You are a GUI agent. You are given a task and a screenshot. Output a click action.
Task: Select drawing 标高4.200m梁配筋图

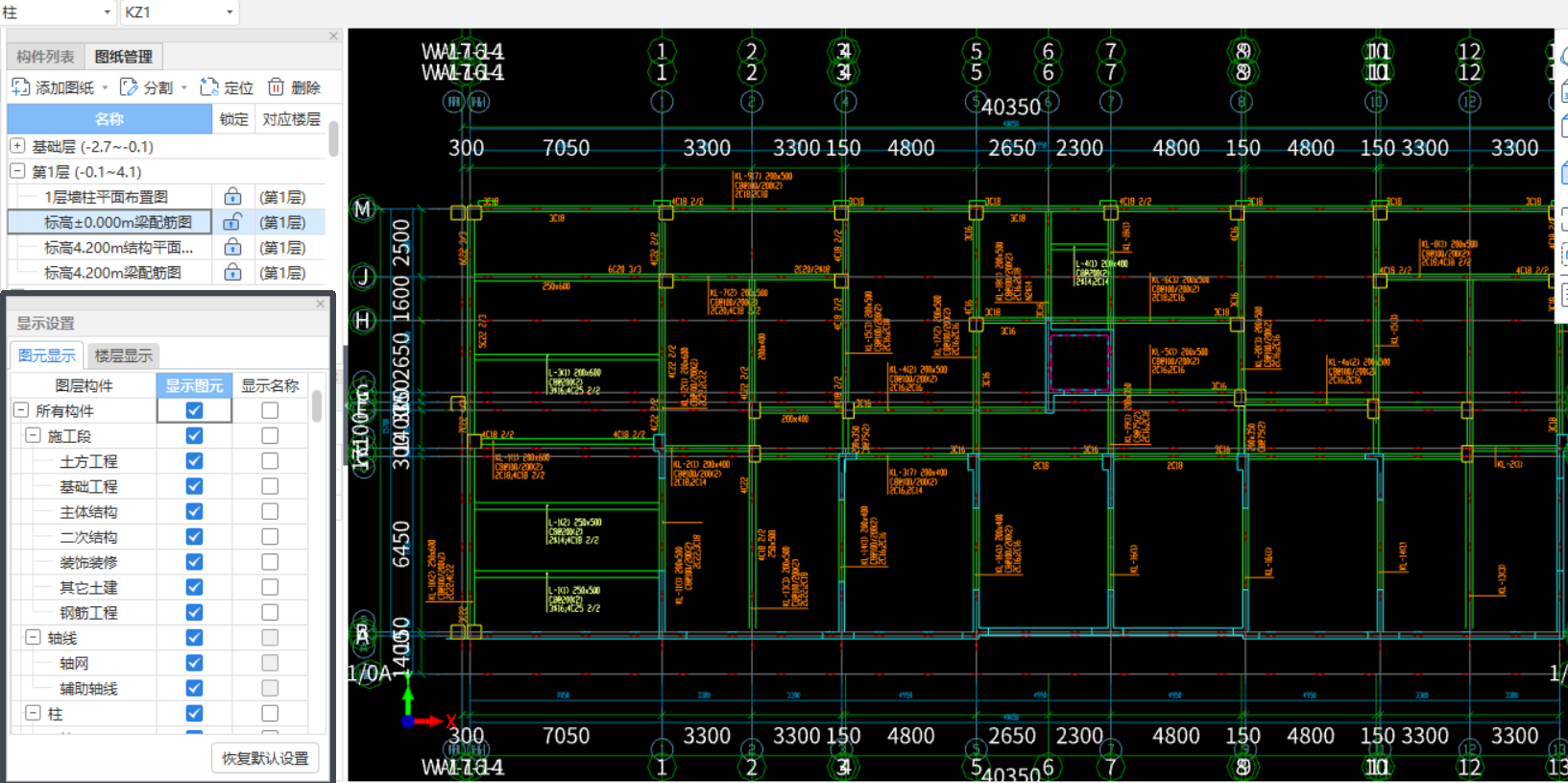point(112,273)
